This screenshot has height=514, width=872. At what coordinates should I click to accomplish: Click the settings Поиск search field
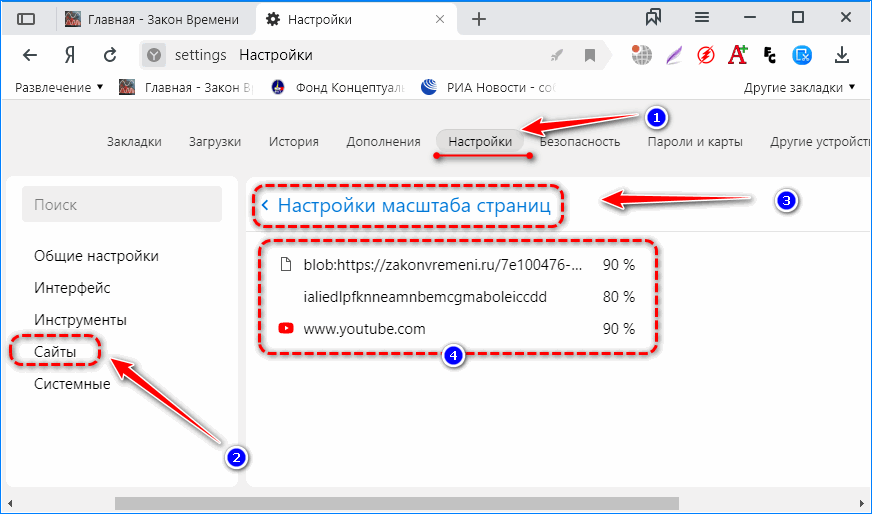(122, 204)
